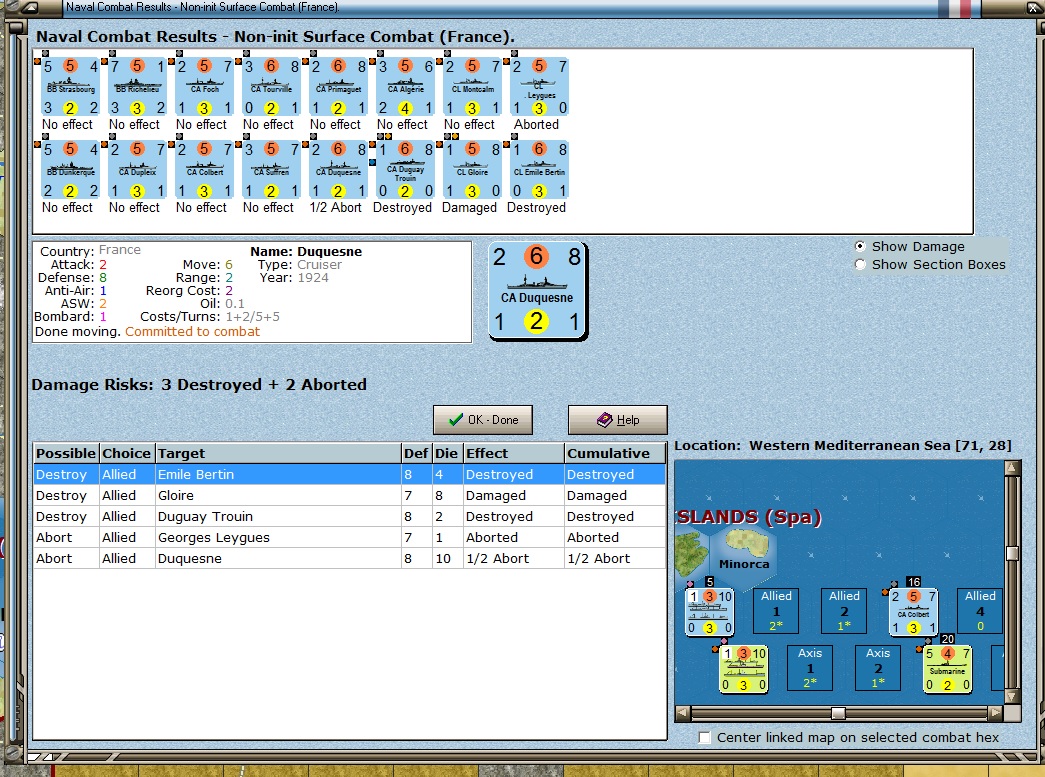Screen dimensions: 1045x777
Task: Select the BB Dunkerque counter
Action: click(69, 171)
